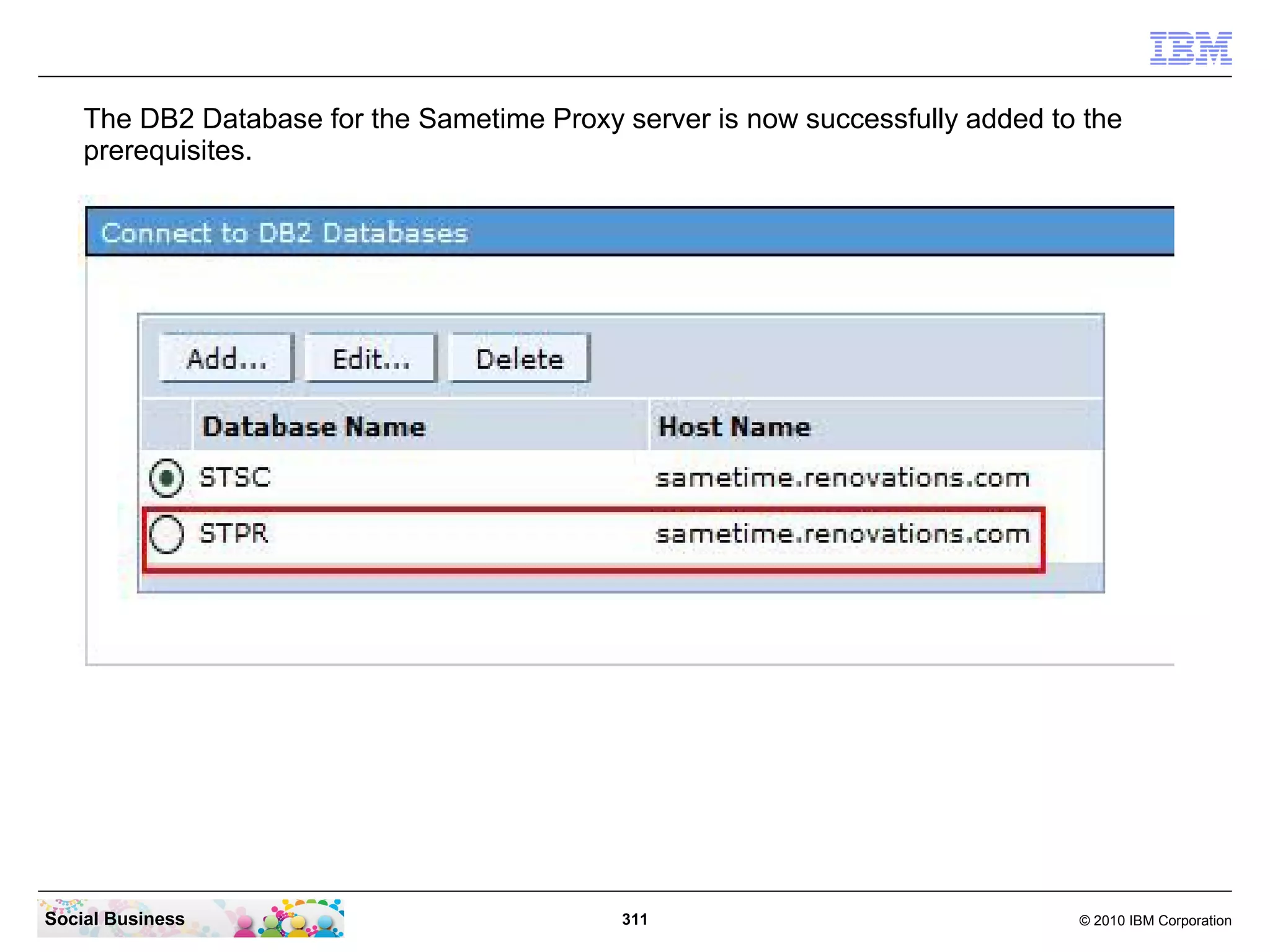This screenshot has height=952, width=1270.
Task: Open the Edit... database button
Action: click(x=371, y=358)
